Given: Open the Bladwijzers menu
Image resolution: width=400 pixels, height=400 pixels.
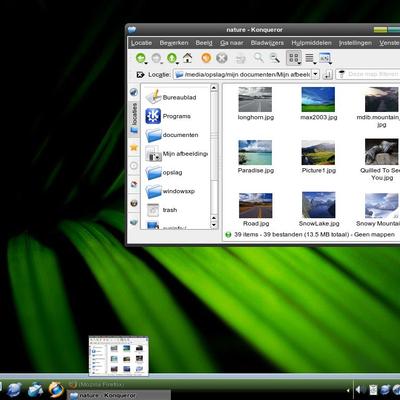Looking at the screenshot, I should [267, 43].
